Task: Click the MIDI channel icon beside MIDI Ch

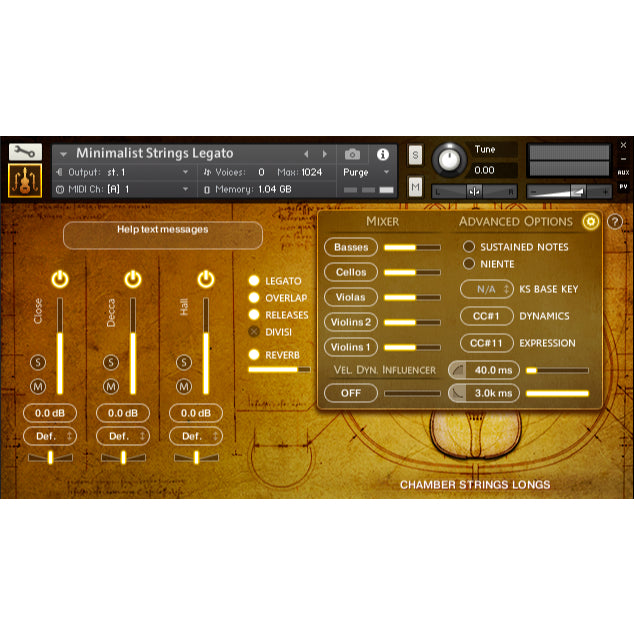Action: pyautogui.click(x=60, y=189)
